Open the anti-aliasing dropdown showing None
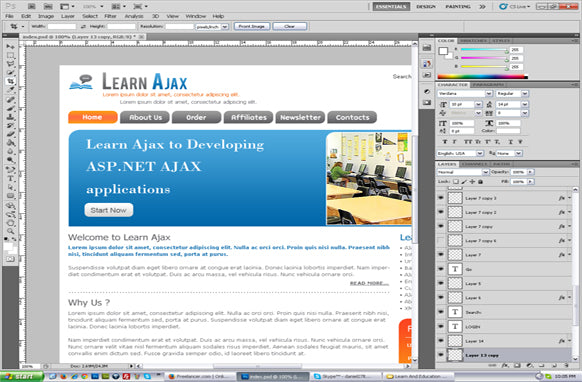Image resolution: width=582 pixels, height=382 pixels. [519, 153]
